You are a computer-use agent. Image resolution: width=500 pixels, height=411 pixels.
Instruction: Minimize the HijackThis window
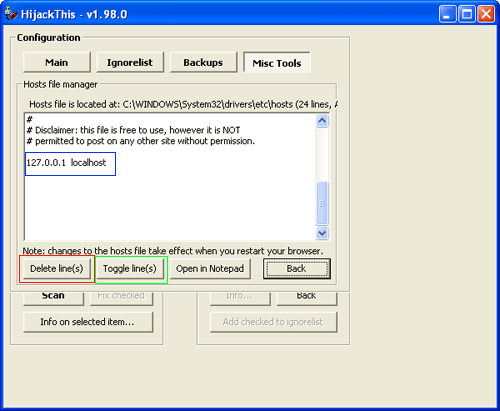pyautogui.click(x=447, y=14)
